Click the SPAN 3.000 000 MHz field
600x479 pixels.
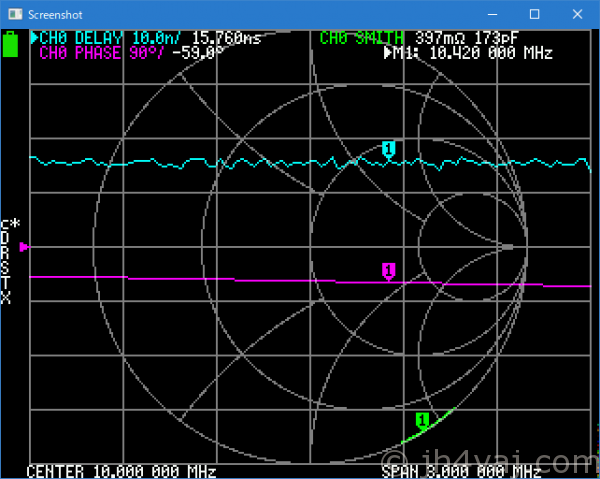click(x=455, y=471)
